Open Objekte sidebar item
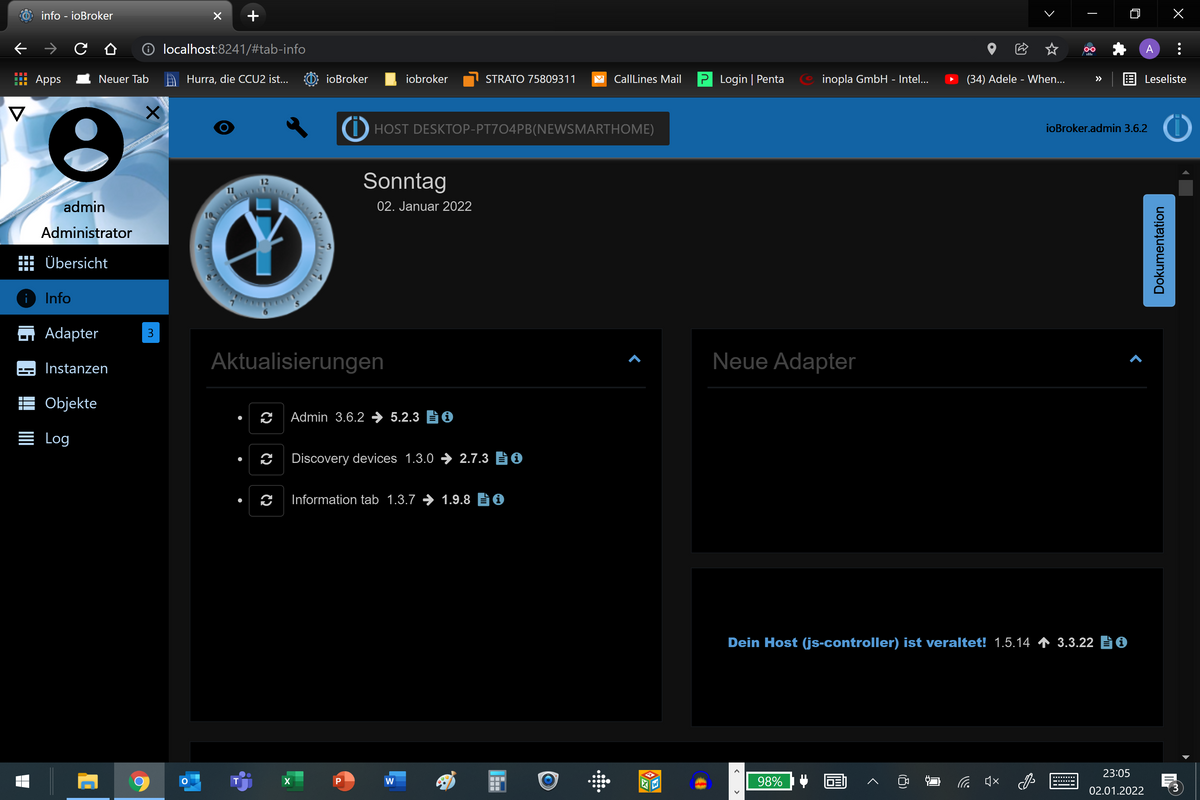The image size is (1200, 800). (x=84, y=403)
